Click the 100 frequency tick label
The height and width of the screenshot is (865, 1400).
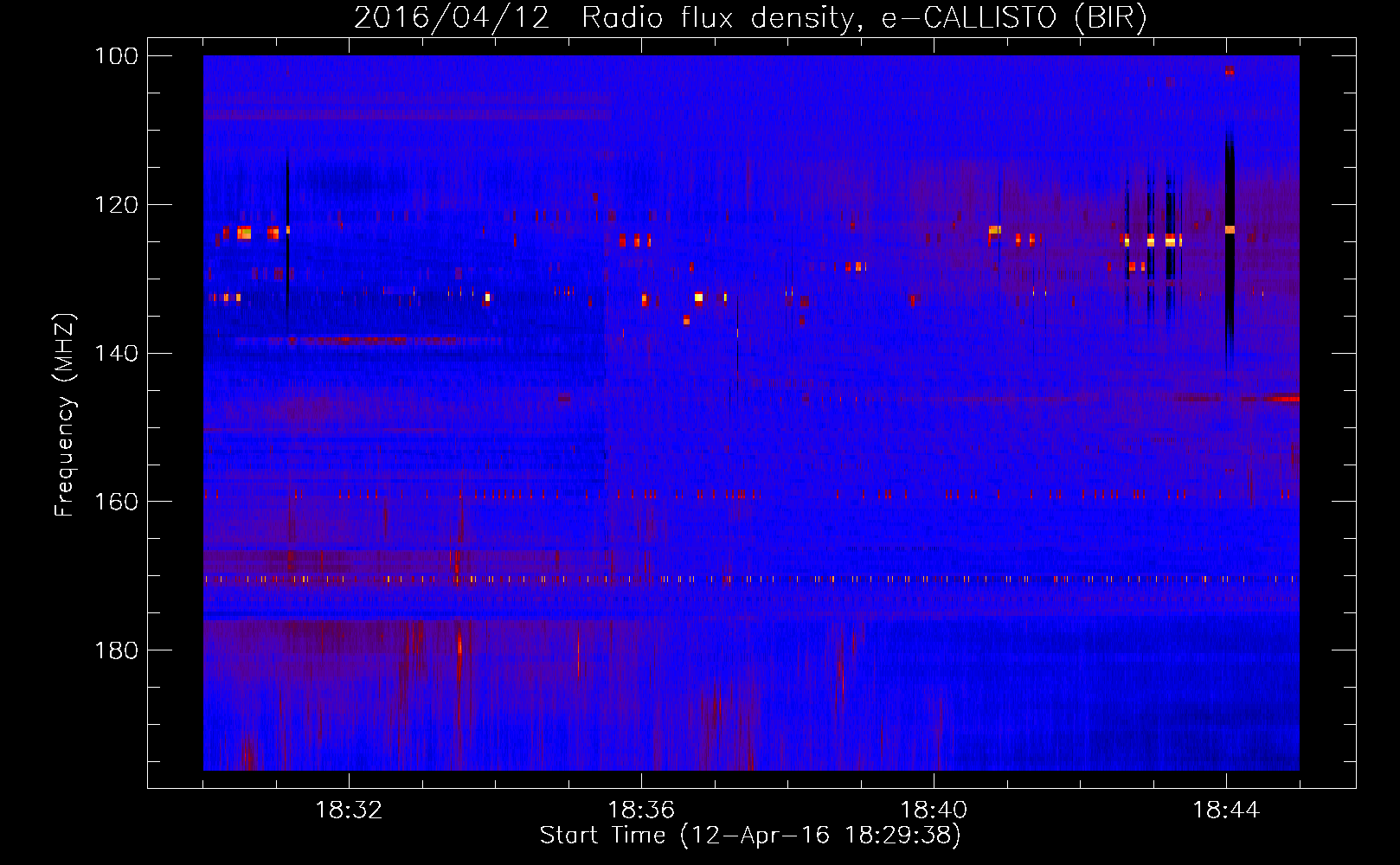(x=117, y=56)
